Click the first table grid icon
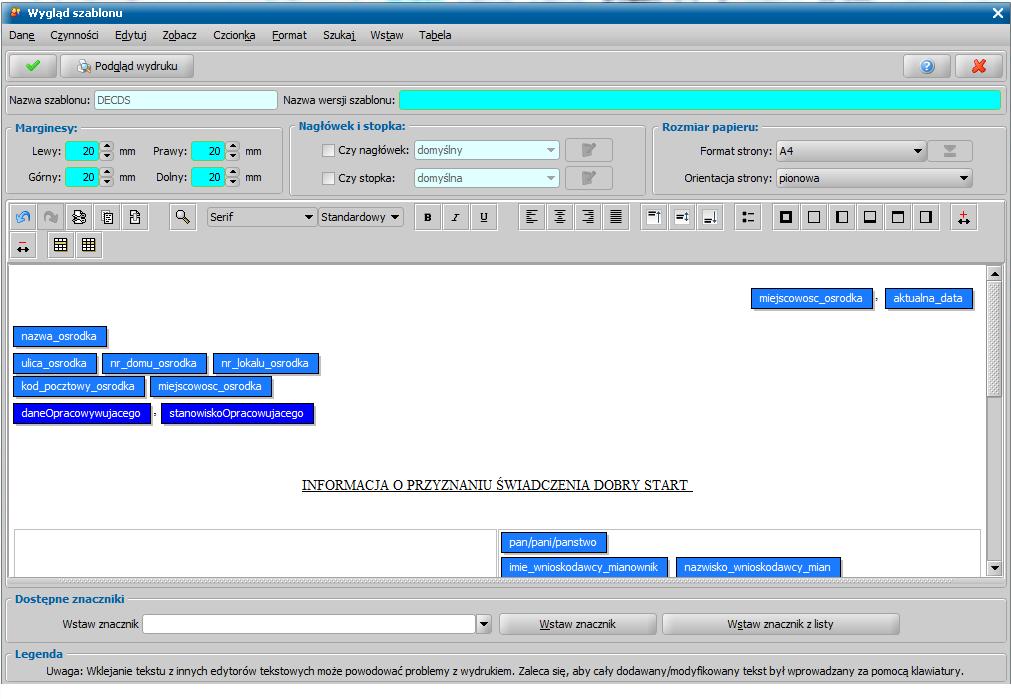 click(61, 245)
